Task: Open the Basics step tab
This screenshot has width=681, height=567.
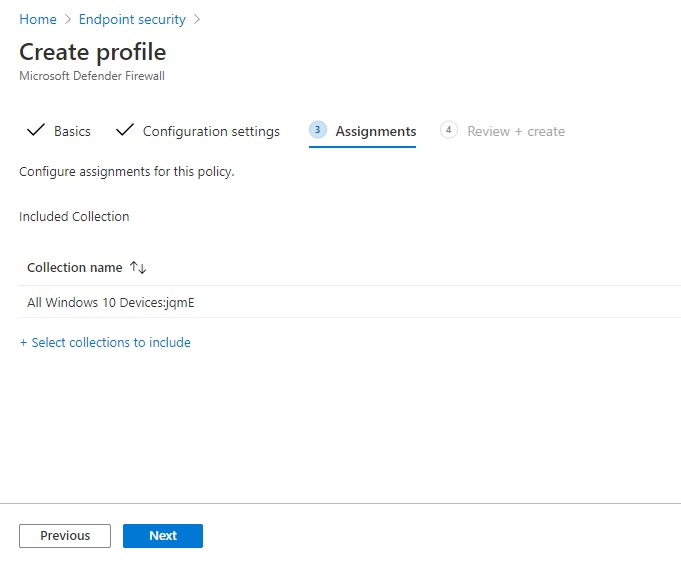Action: coord(72,131)
